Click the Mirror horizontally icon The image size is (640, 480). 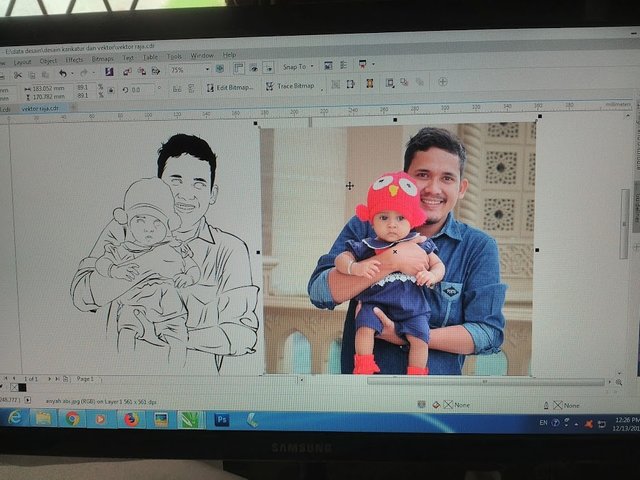click(x=177, y=89)
